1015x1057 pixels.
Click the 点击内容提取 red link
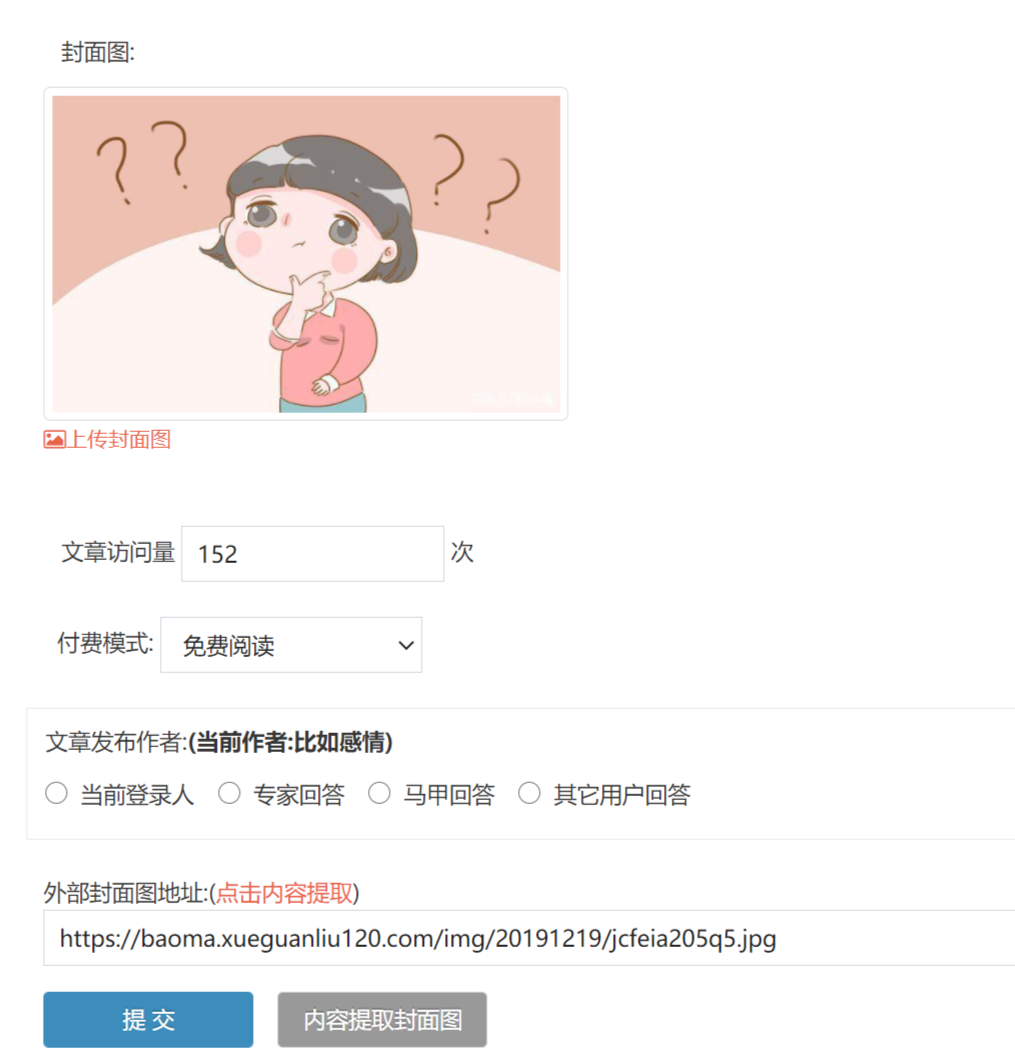click(284, 893)
